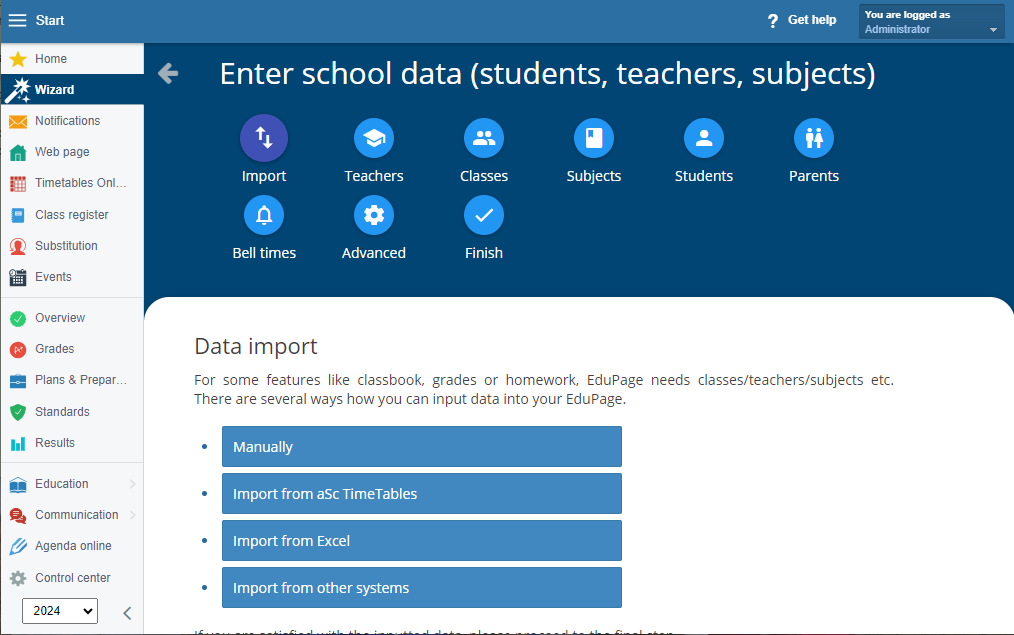The image size is (1014, 635).
Task: Click the Substitution person icon
Action: point(18,246)
